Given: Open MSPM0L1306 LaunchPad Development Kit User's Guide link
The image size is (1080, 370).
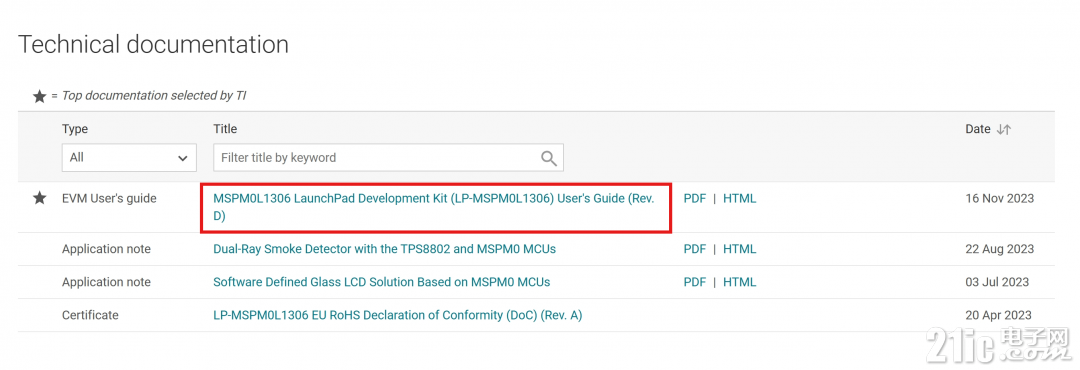Looking at the screenshot, I should pos(433,207).
